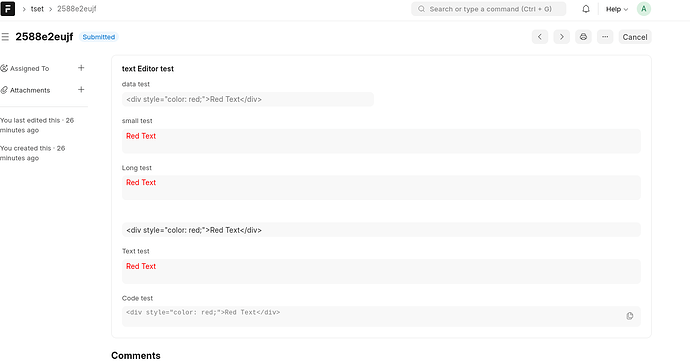Toggle the sidebar hamburger menu
The height and width of the screenshot is (362, 690).
pyautogui.click(x=5, y=37)
